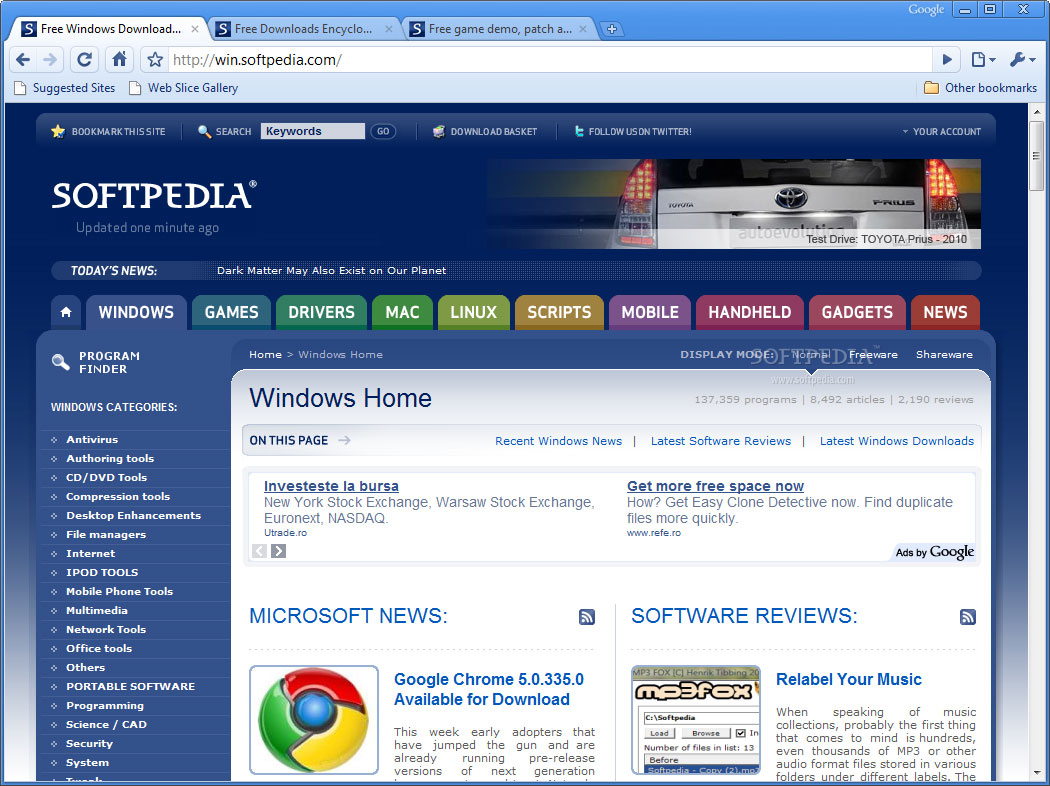1050x786 pixels.
Task: Reload the page with the refresh icon
Action: pyautogui.click(x=84, y=60)
